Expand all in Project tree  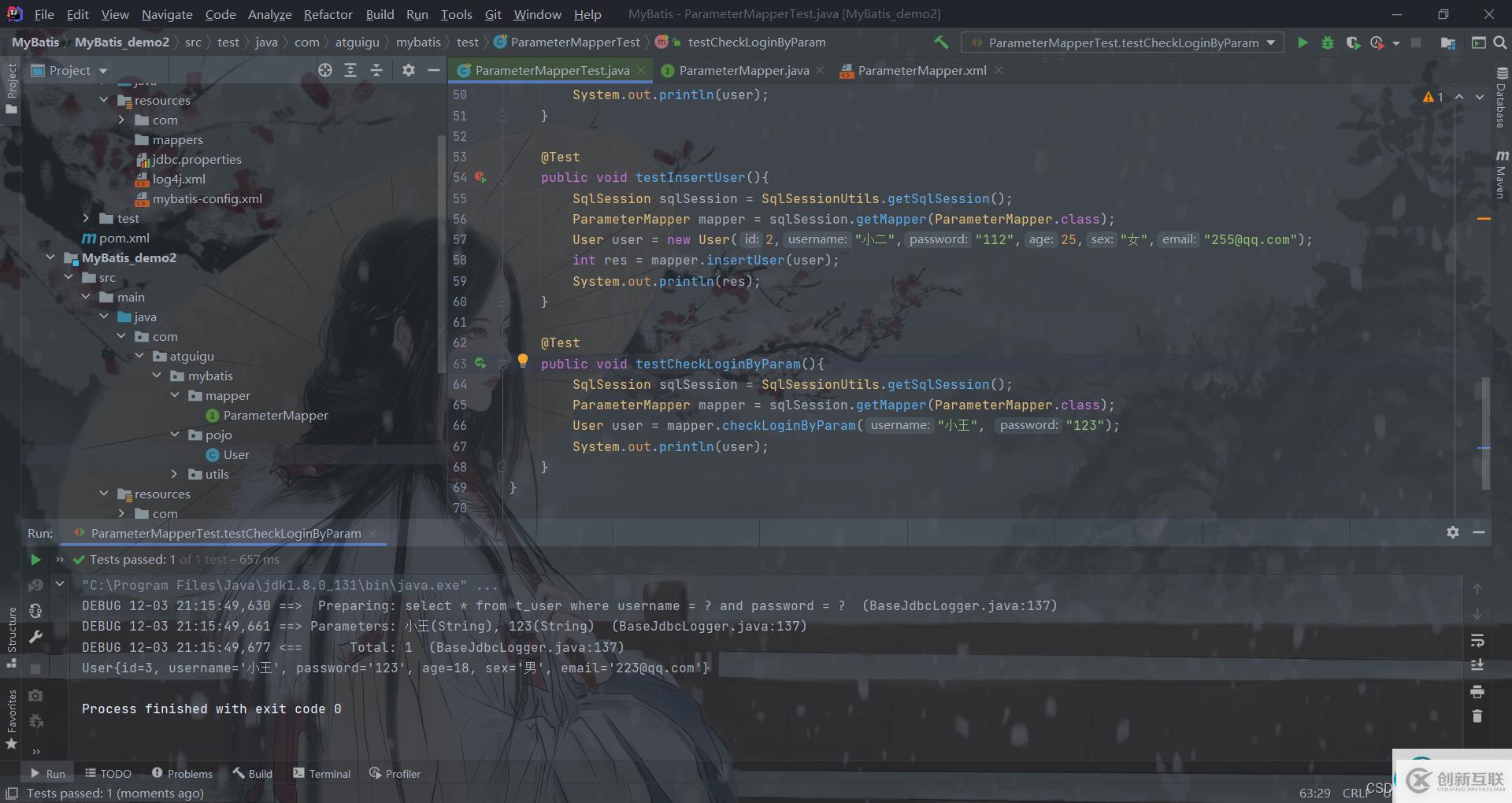click(350, 70)
